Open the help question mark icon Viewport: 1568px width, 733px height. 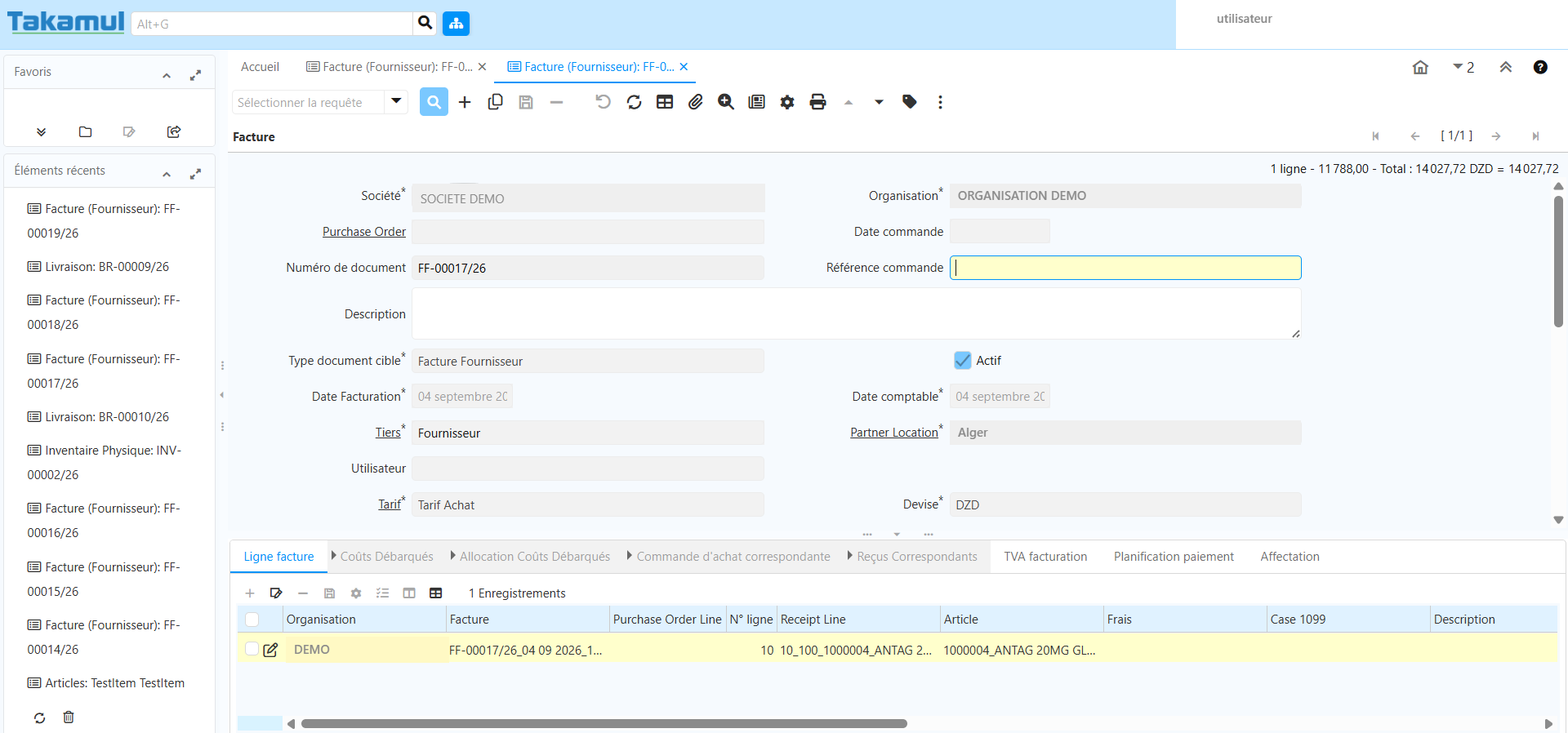1540,68
